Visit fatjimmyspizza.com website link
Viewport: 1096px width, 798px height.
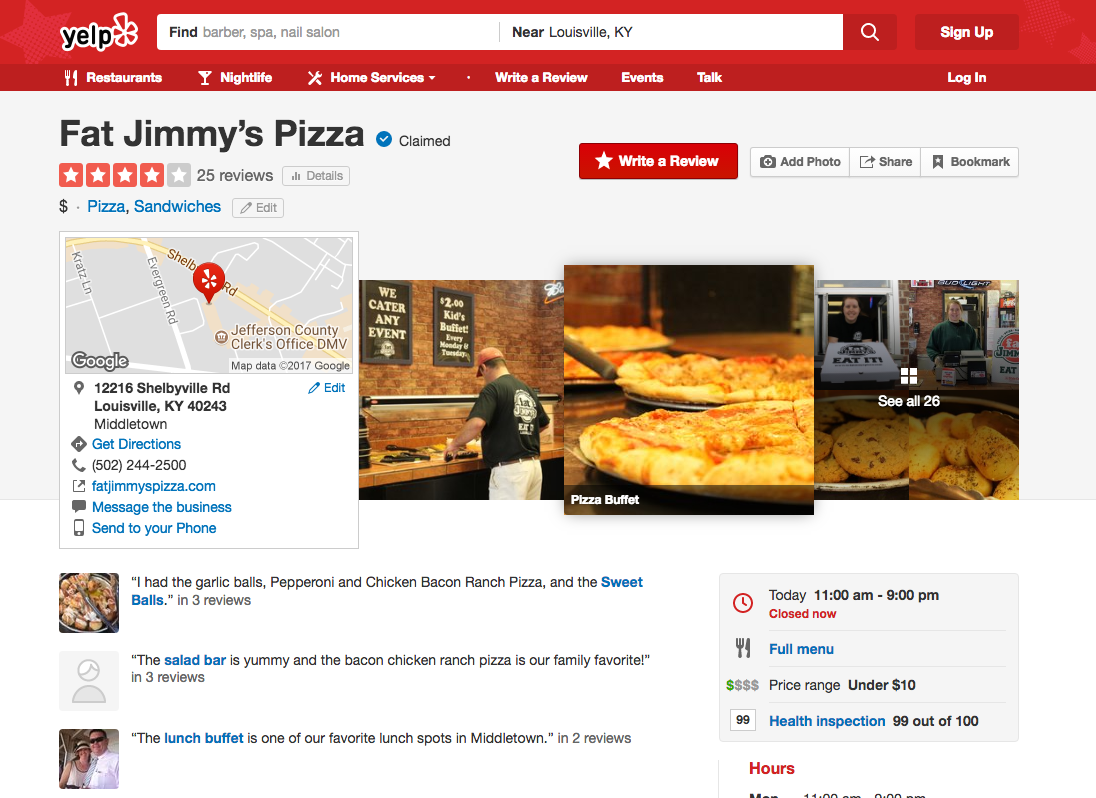[x=154, y=486]
